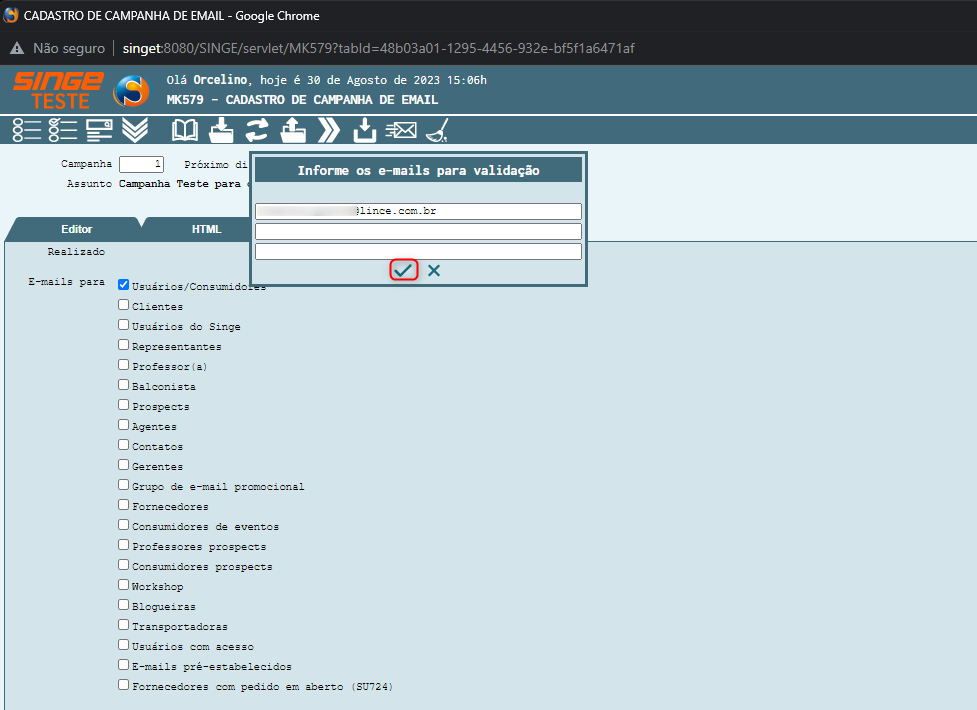Screen dimensions: 977x710
Task: Click the upload tray icon in toolbar
Action: 293,129
